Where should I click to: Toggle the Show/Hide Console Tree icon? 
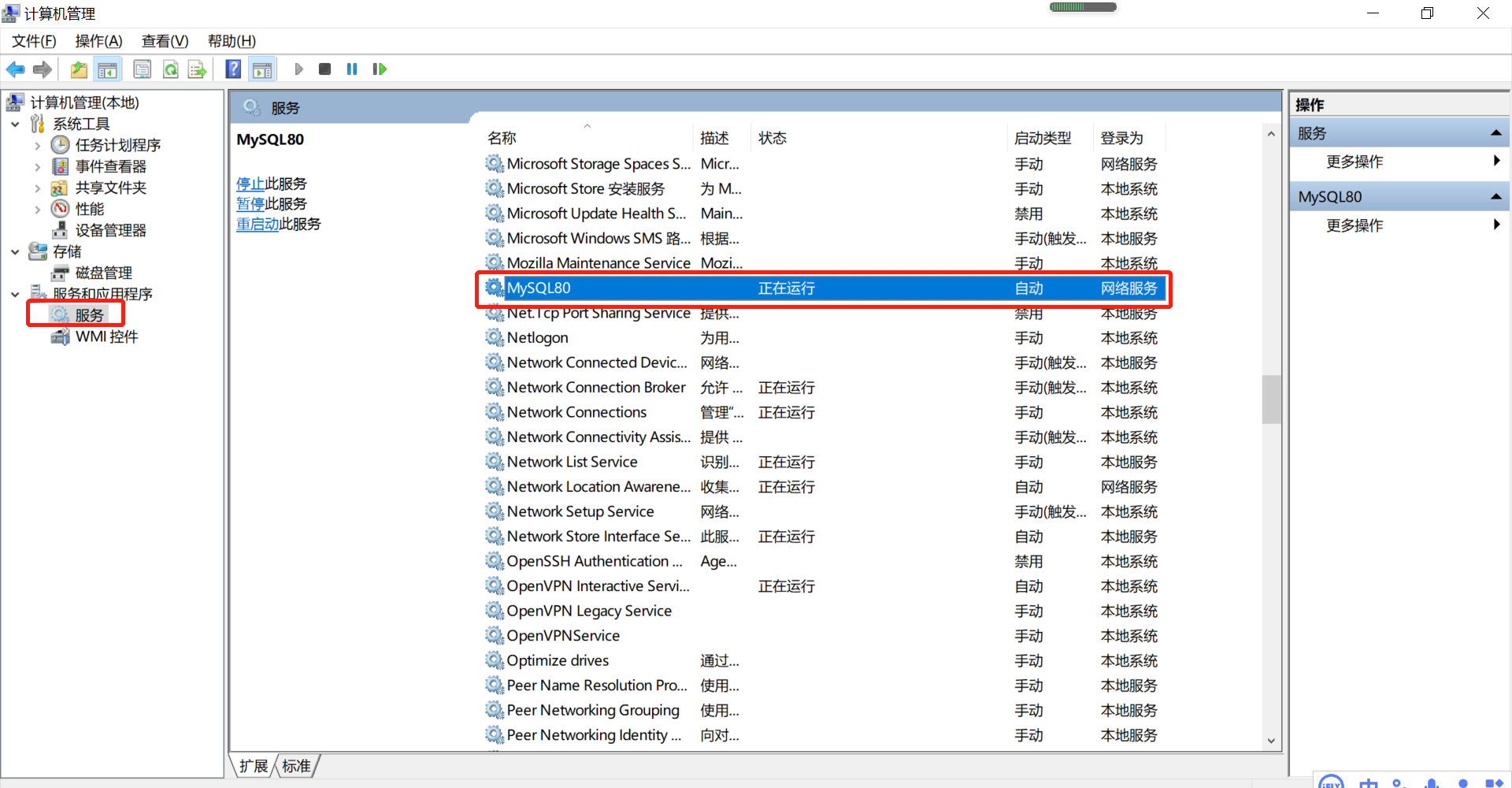pyautogui.click(x=108, y=69)
